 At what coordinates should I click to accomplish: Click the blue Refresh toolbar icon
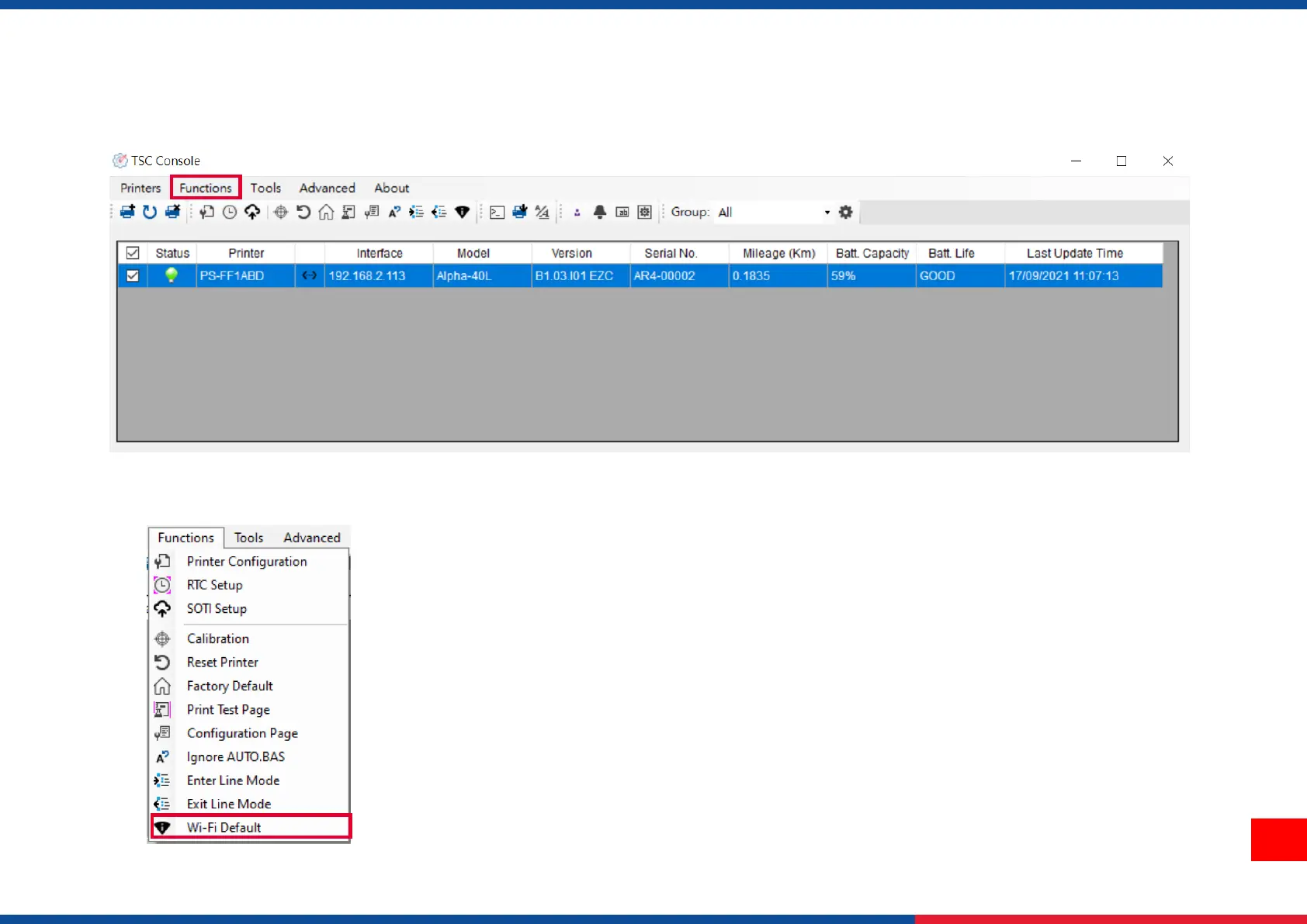[x=150, y=212]
